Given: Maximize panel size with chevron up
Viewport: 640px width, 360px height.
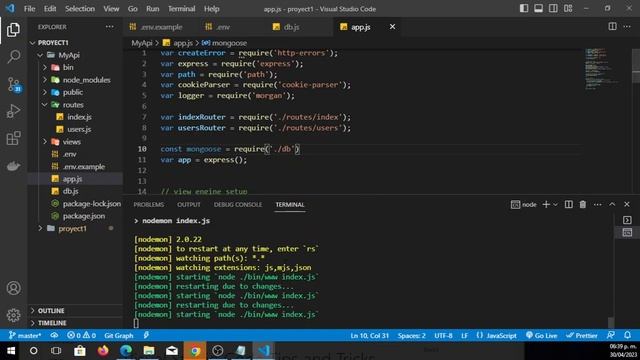Looking at the screenshot, I should 612,204.
